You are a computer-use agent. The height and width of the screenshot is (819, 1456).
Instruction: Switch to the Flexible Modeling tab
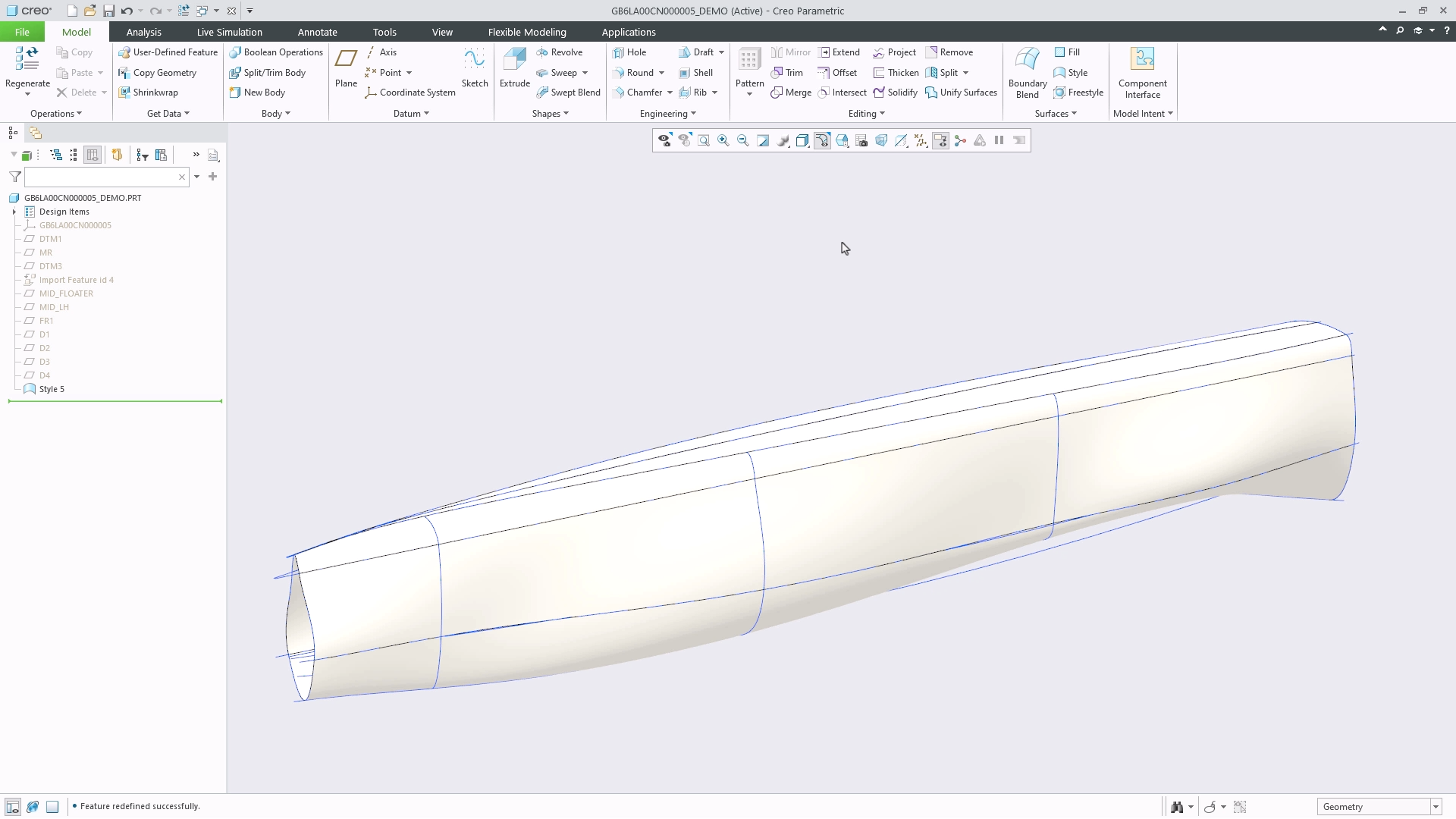pyautogui.click(x=527, y=32)
